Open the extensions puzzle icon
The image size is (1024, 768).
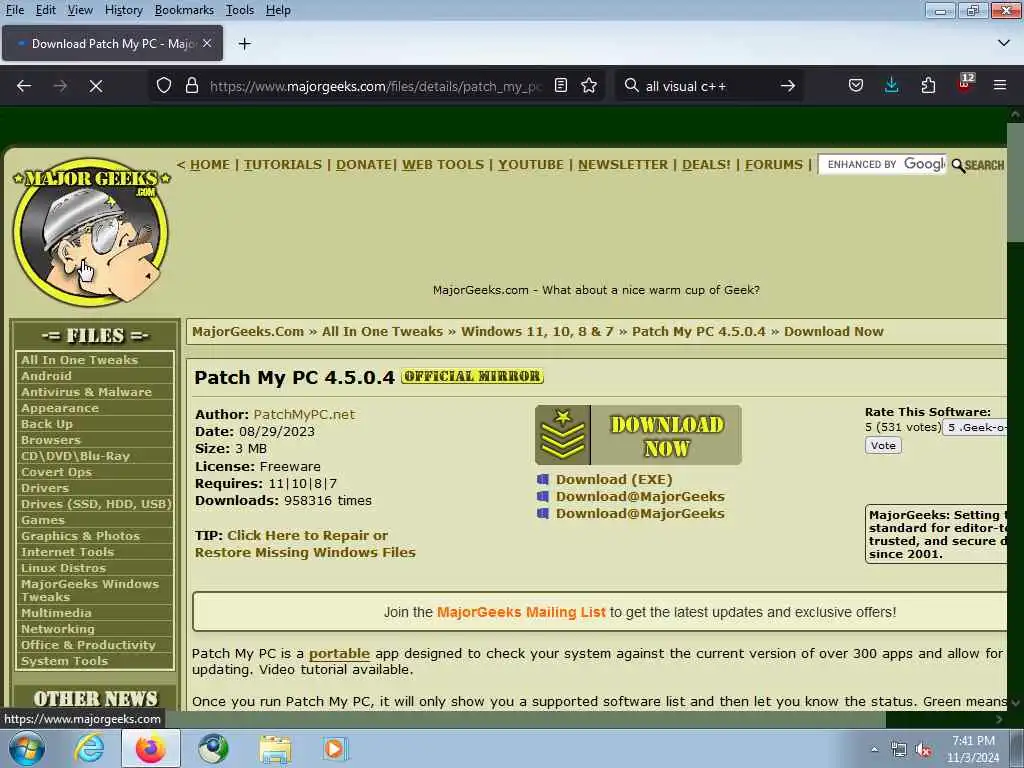coord(928,86)
